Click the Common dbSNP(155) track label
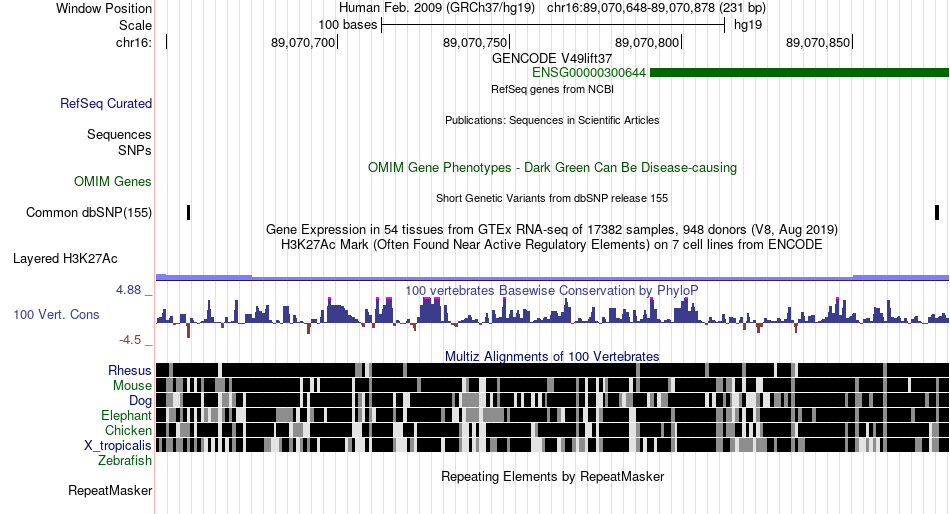 pyautogui.click(x=89, y=213)
